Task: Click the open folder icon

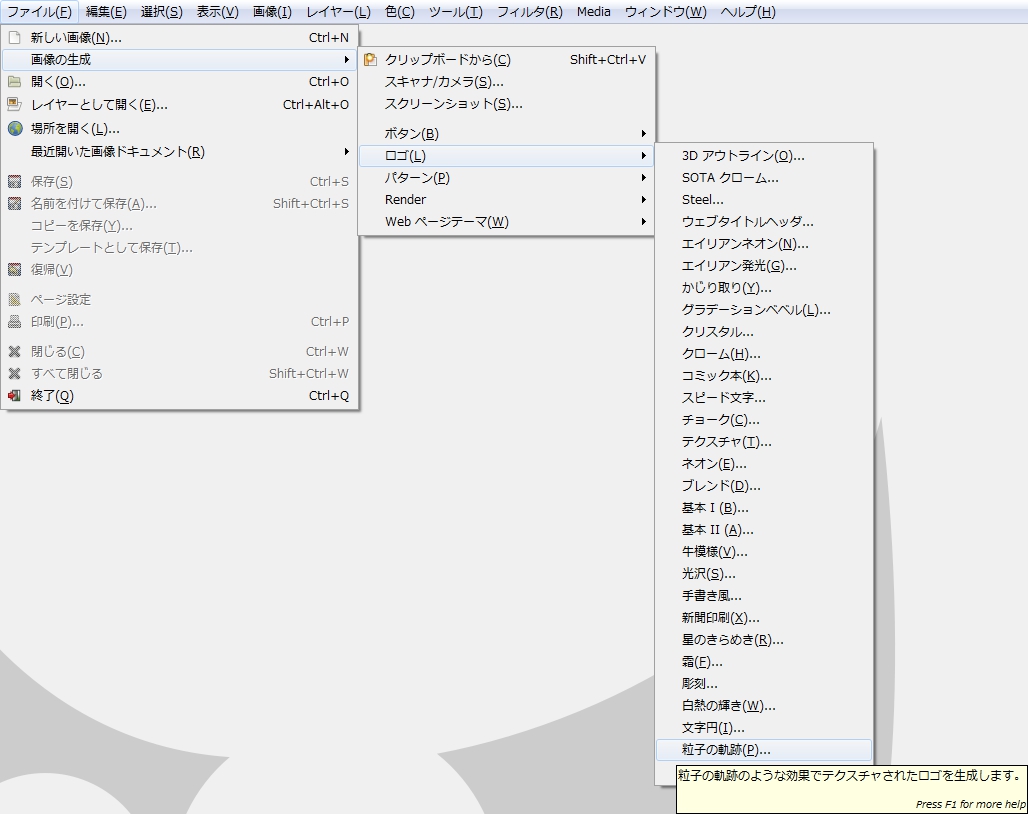Action: point(14,82)
